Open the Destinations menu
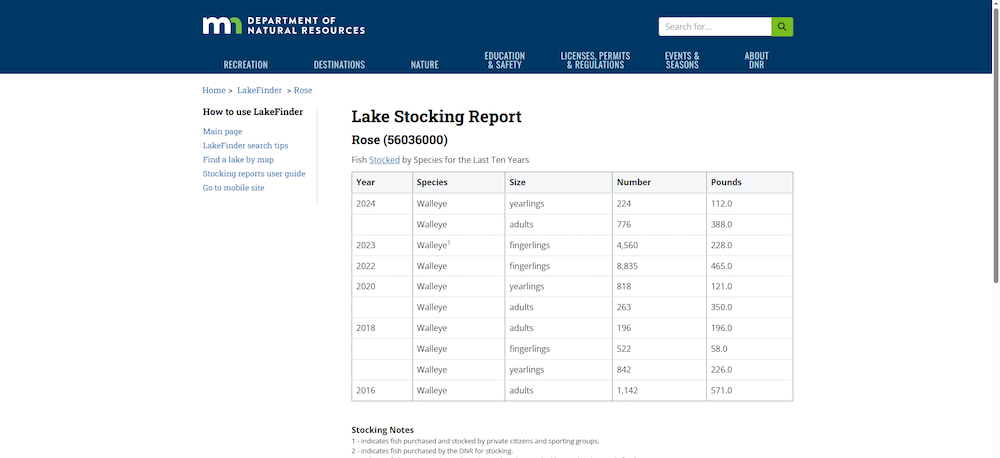The image size is (1000, 458). click(x=339, y=65)
